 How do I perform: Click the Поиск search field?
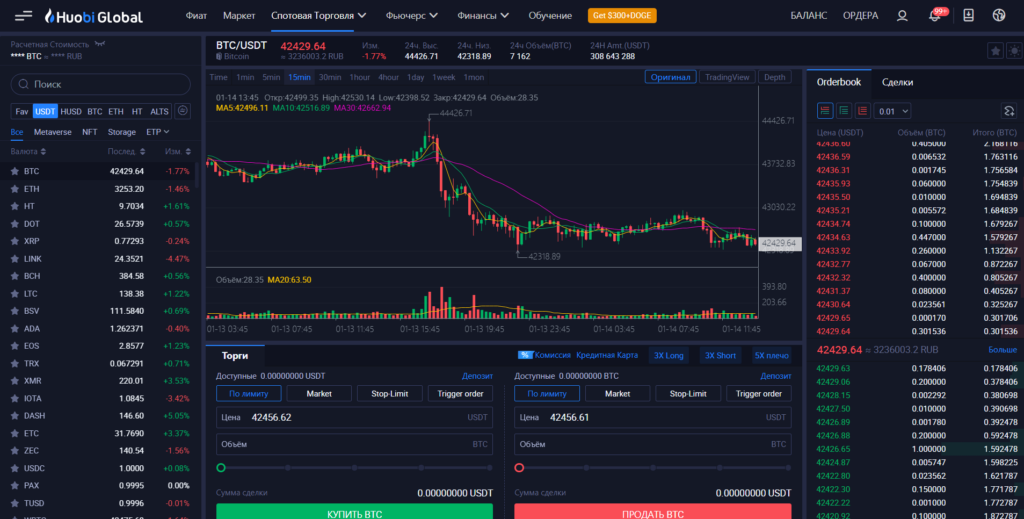tap(101, 84)
